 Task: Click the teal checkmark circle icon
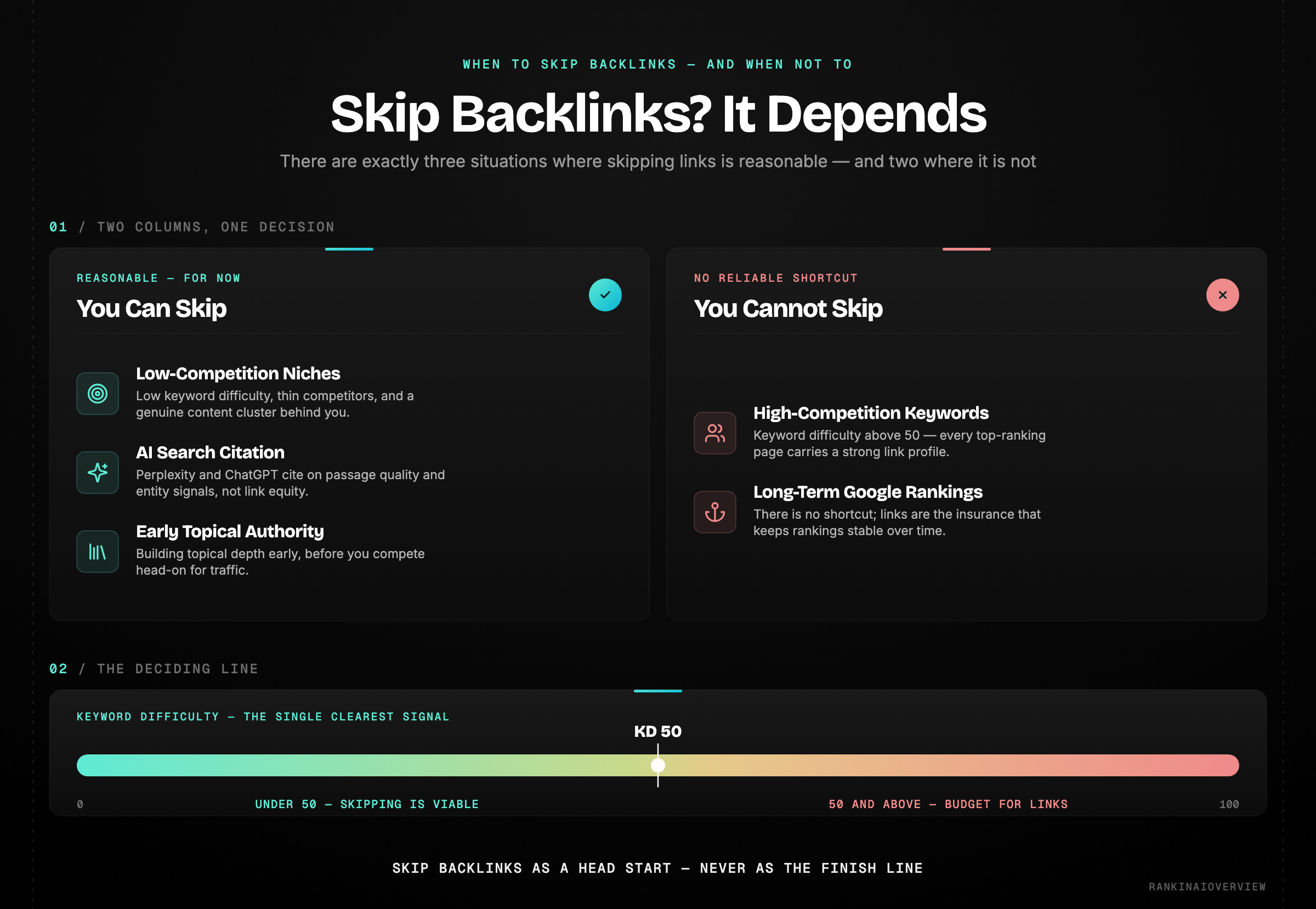point(605,295)
